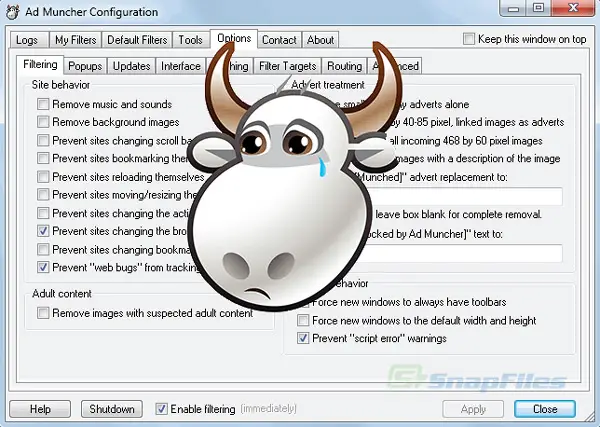
Task: Select the Filtering sub-tab
Action: [x=40, y=65]
